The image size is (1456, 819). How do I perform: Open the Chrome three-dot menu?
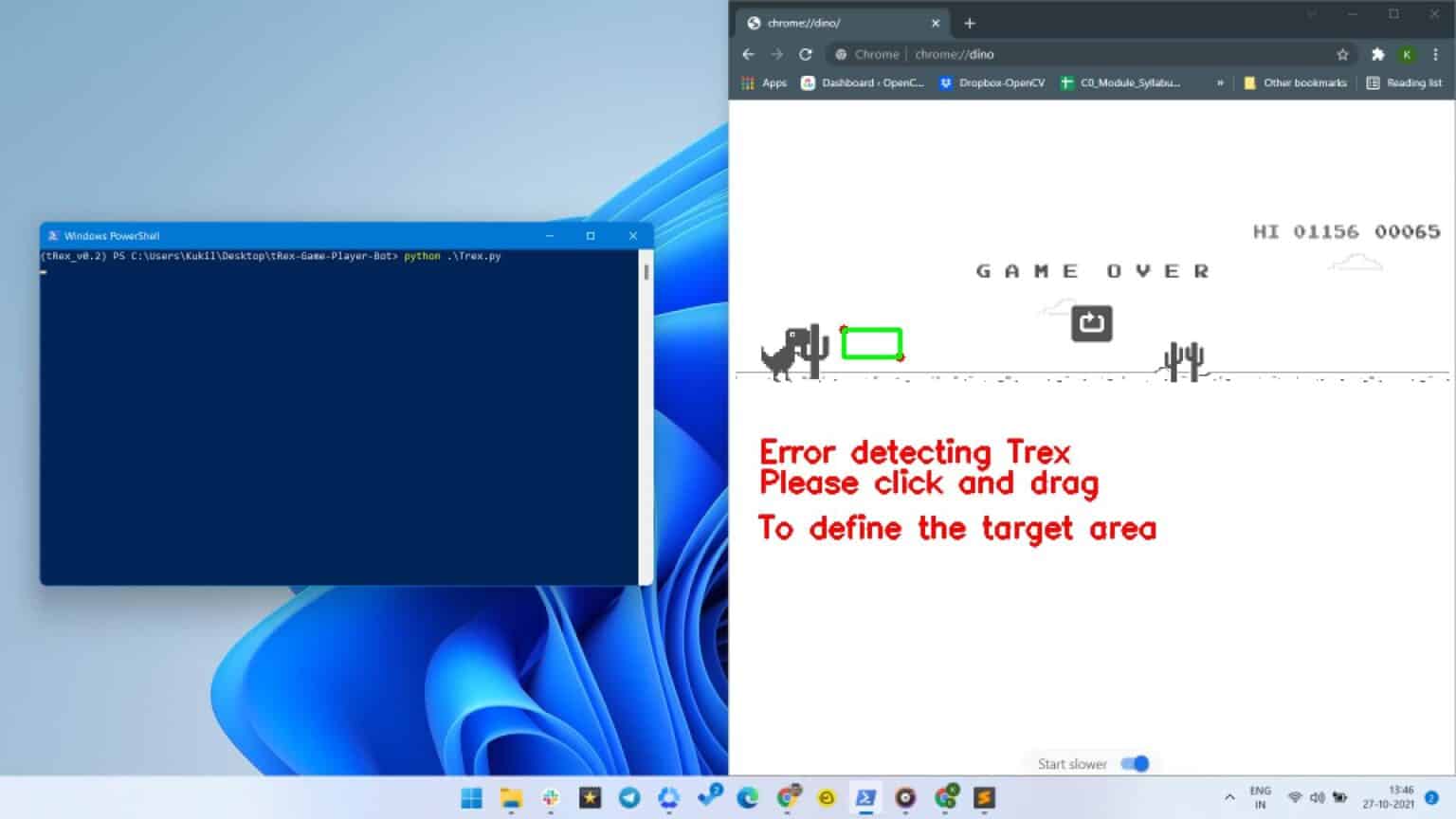pyautogui.click(x=1436, y=55)
